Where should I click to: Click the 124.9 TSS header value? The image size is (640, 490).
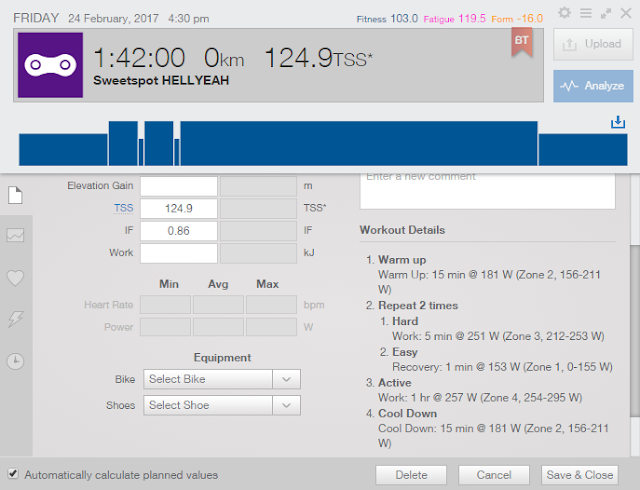tap(318, 58)
